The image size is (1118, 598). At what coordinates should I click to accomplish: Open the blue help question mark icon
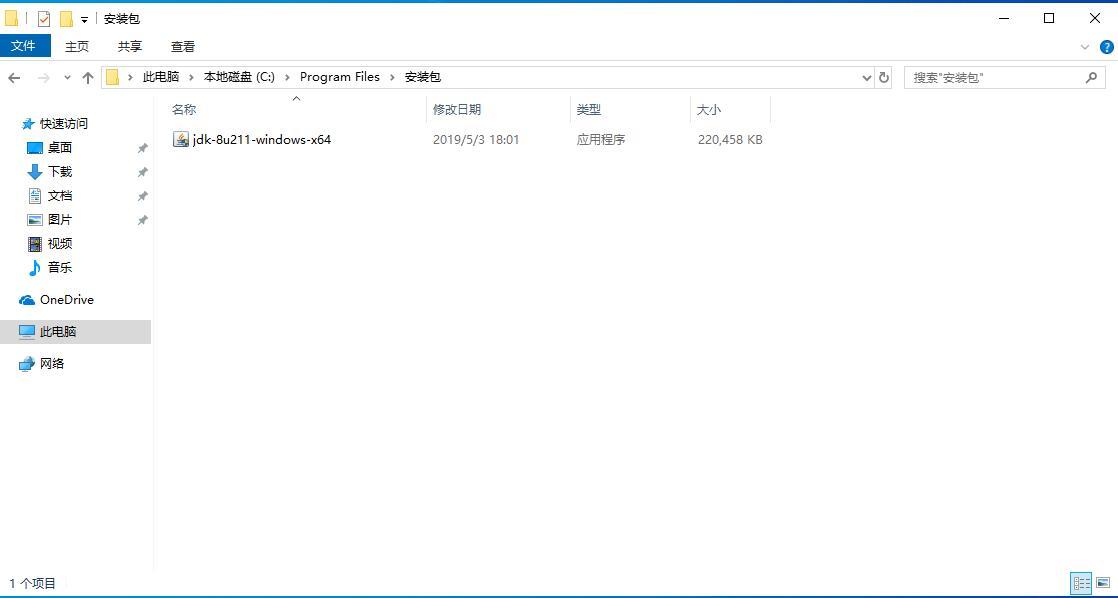click(1107, 47)
